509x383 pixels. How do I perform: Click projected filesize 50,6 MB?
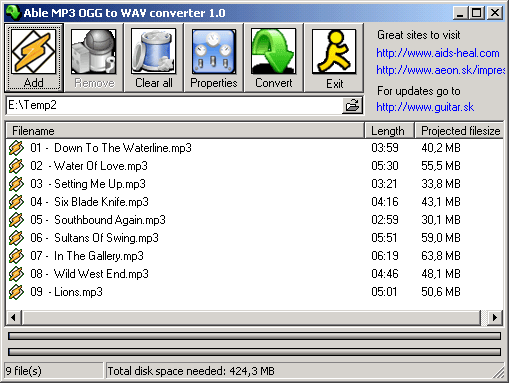click(x=441, y=292)
